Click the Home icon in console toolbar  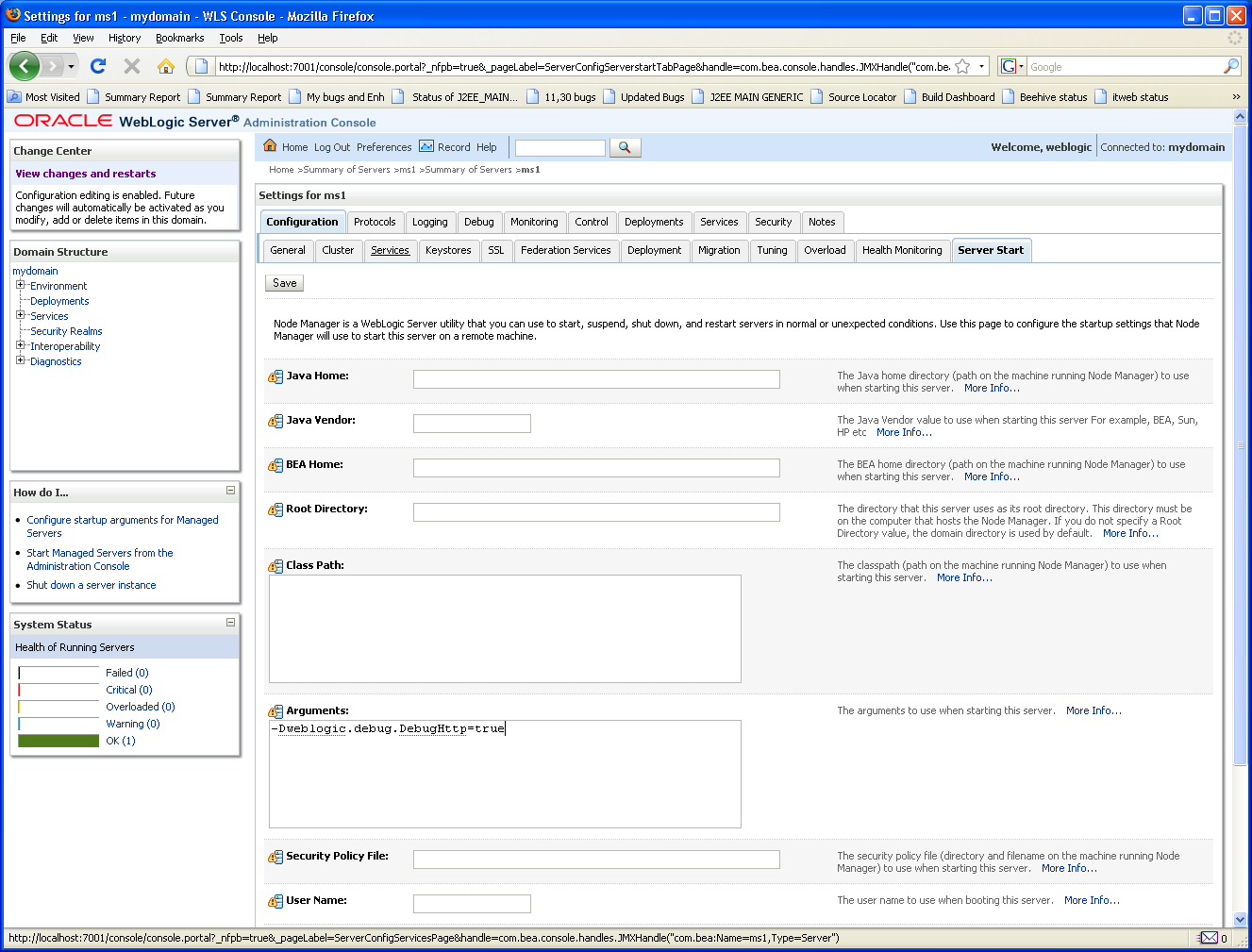click(270, 146)
